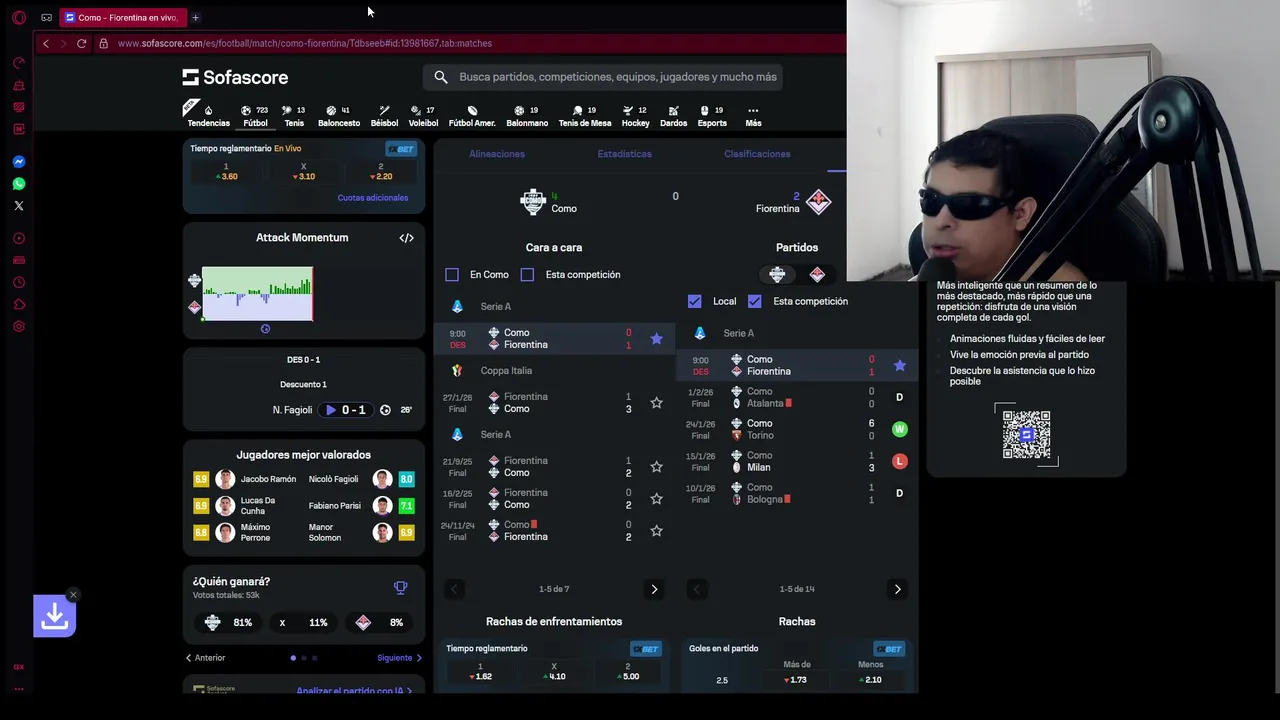Switch to the Alineaciones tab
Image resolution: width=1280 pixels, height=720 pixels.
[x=497, y=154]
